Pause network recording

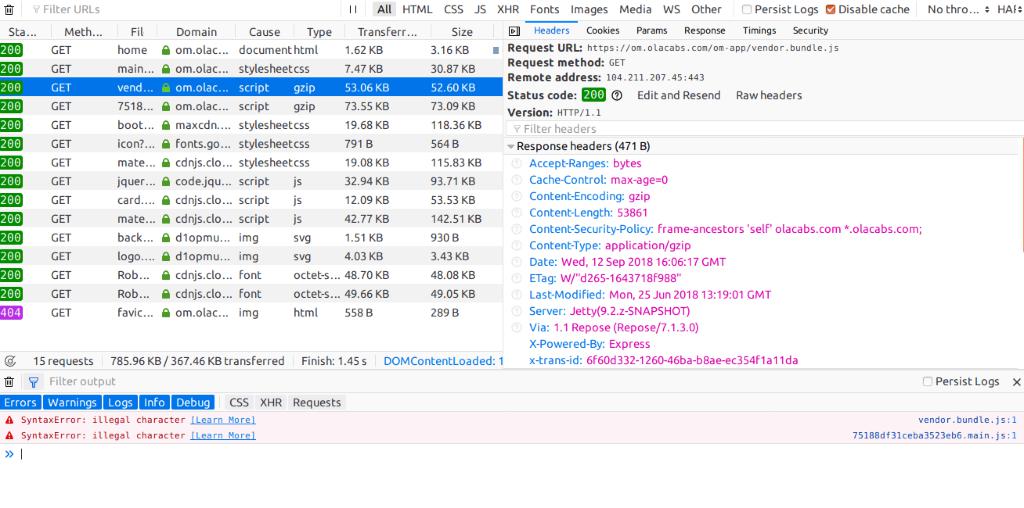click(353, 10)
